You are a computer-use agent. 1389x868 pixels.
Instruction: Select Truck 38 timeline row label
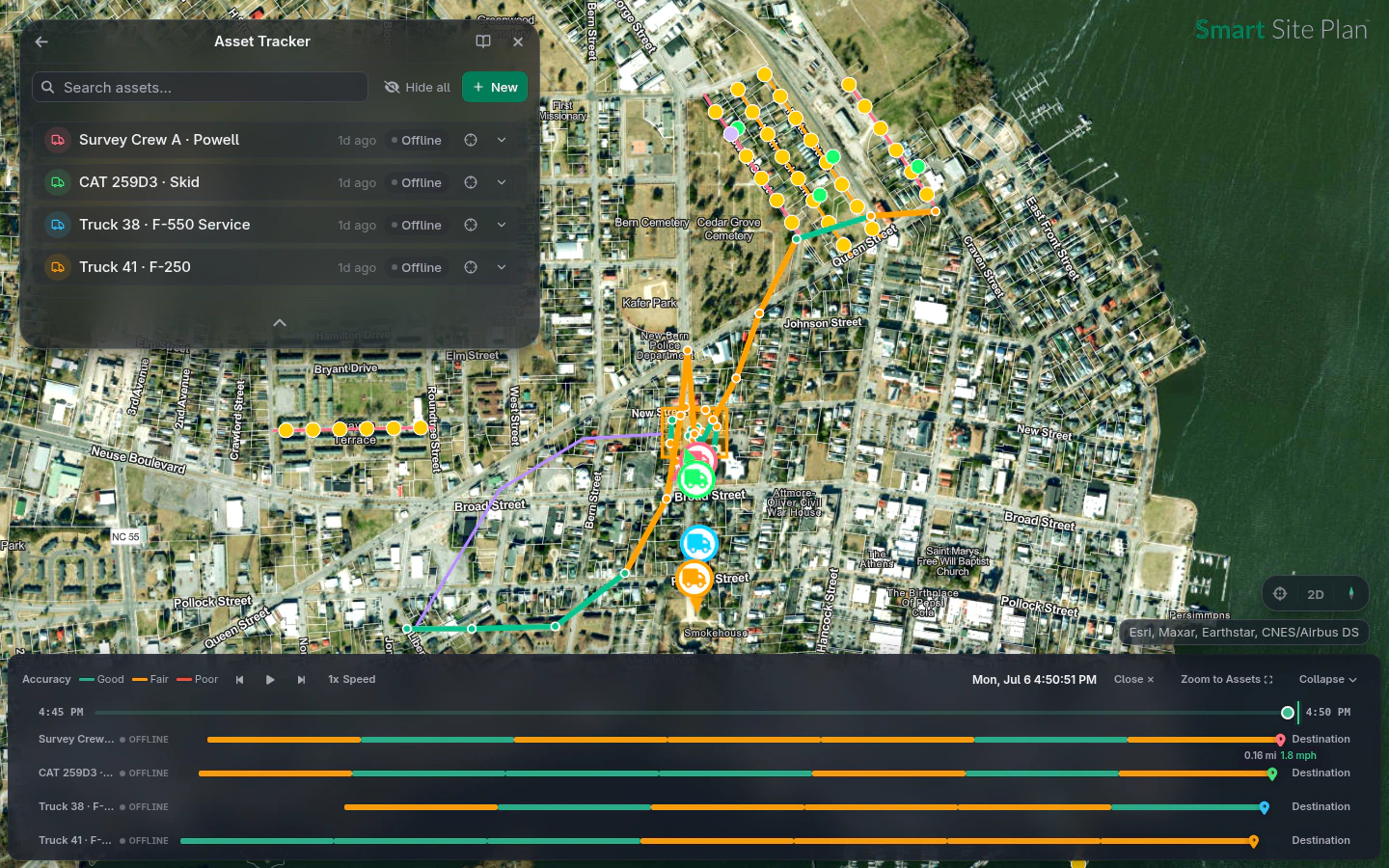click(76, 807)
